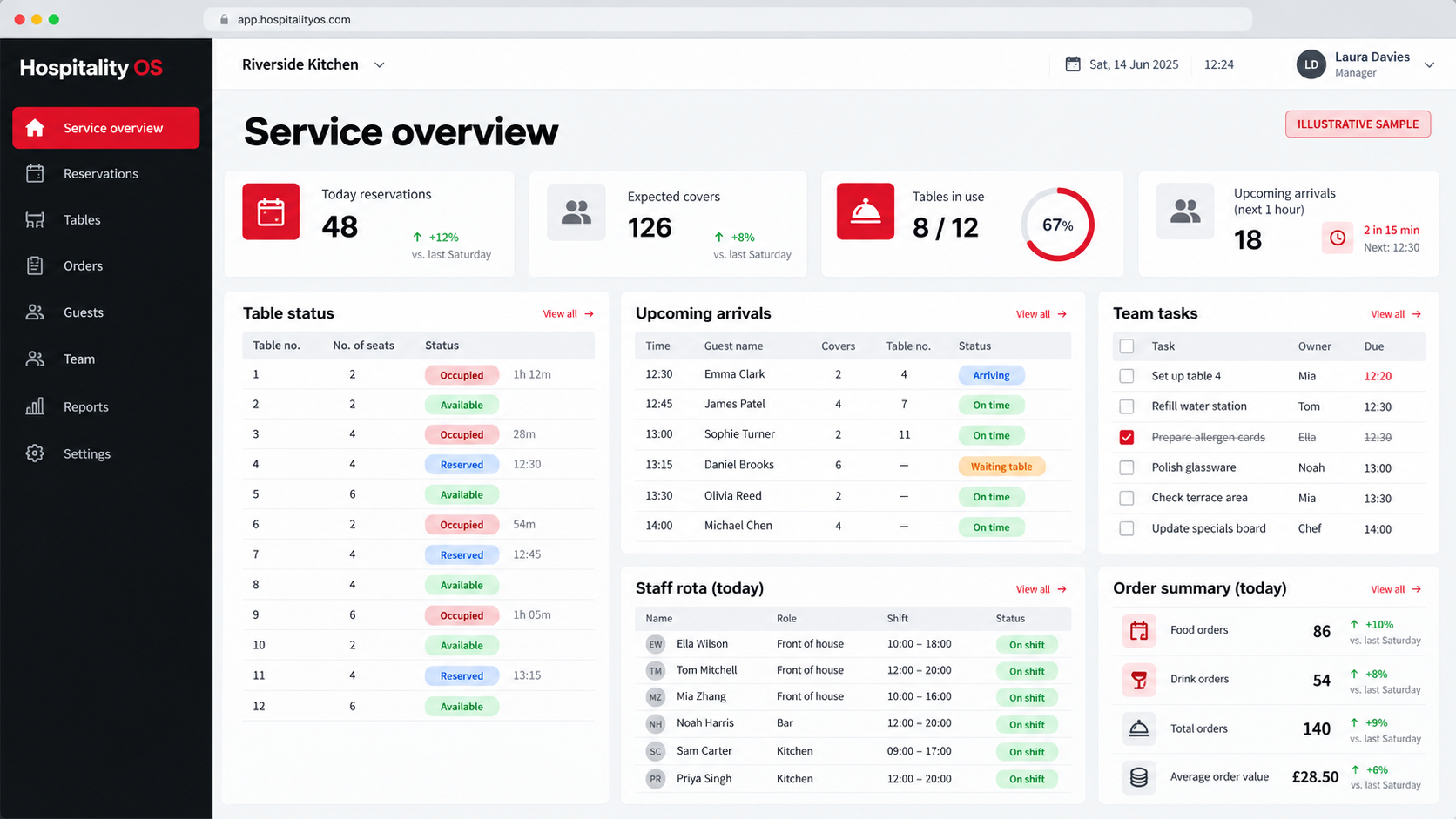Viewport: 1456px width, 819px height.
Task: Click the bar chart icon for Reports
Action: tap(35, 406)
